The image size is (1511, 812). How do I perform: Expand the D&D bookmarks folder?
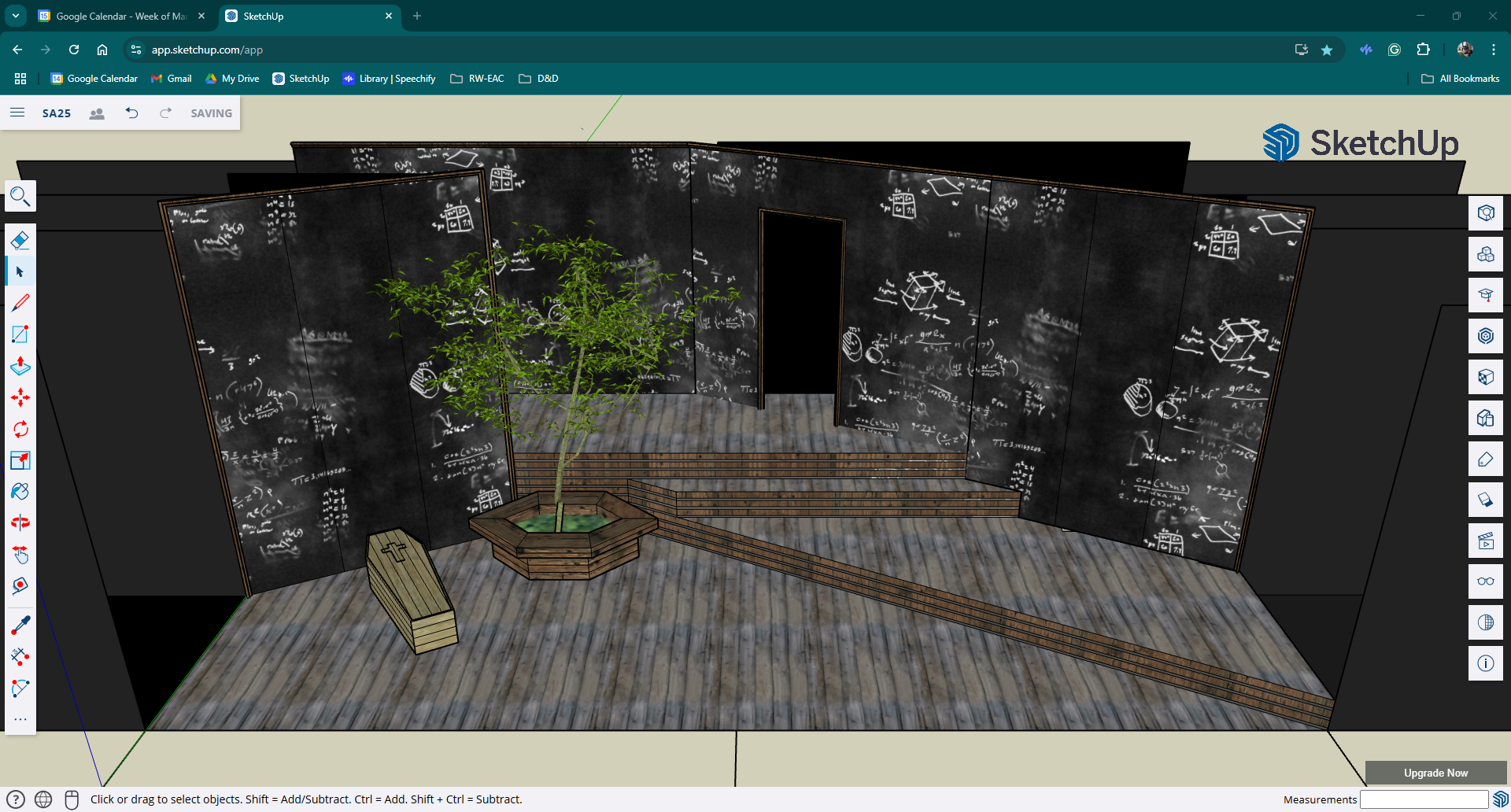(538, 79)
